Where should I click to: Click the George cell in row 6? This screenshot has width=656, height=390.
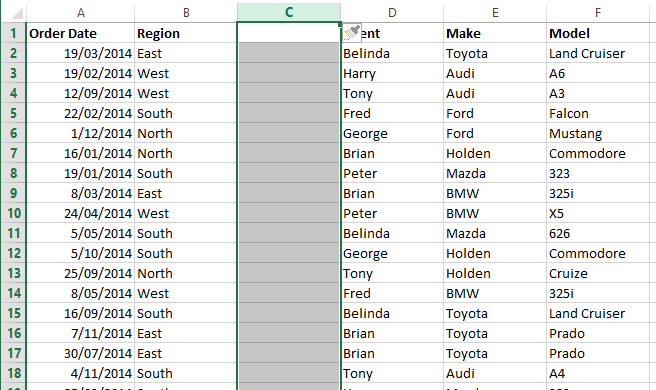click(x=392, y=133)
